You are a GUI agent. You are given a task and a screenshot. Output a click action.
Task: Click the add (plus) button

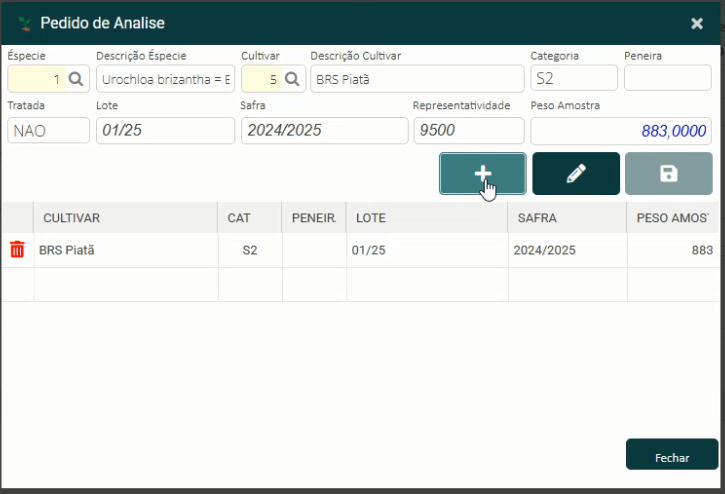[x=482, y=173]
